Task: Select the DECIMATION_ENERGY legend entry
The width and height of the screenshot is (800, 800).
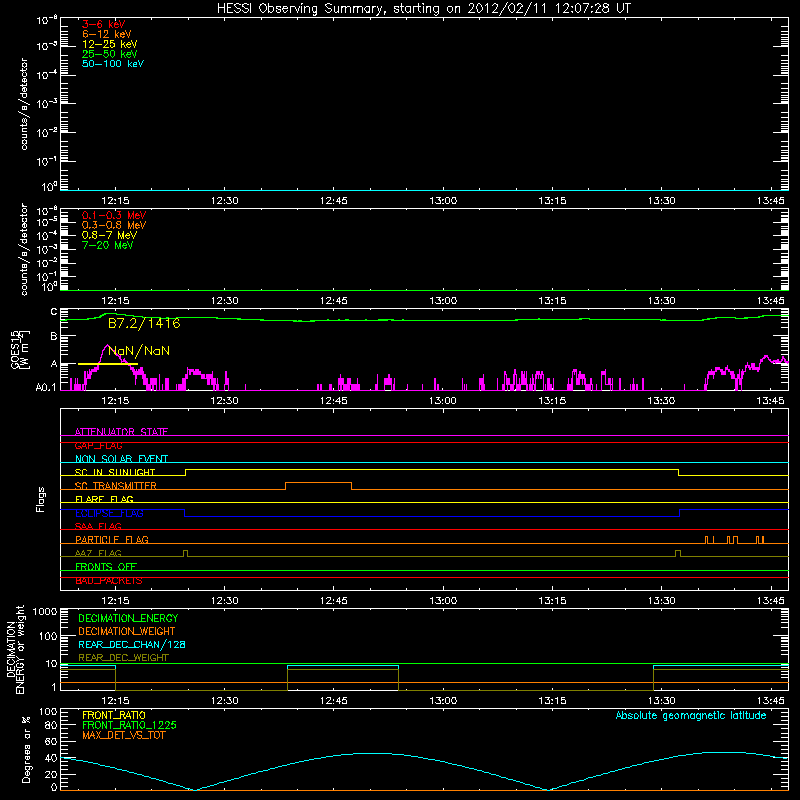Action: tap(128, 618)
